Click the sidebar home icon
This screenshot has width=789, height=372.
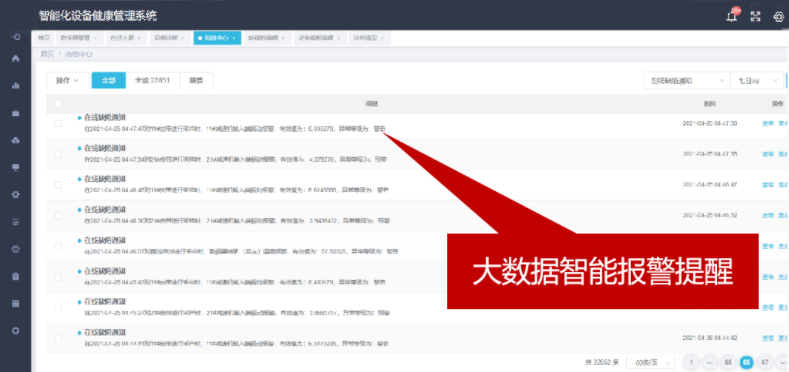16,58
